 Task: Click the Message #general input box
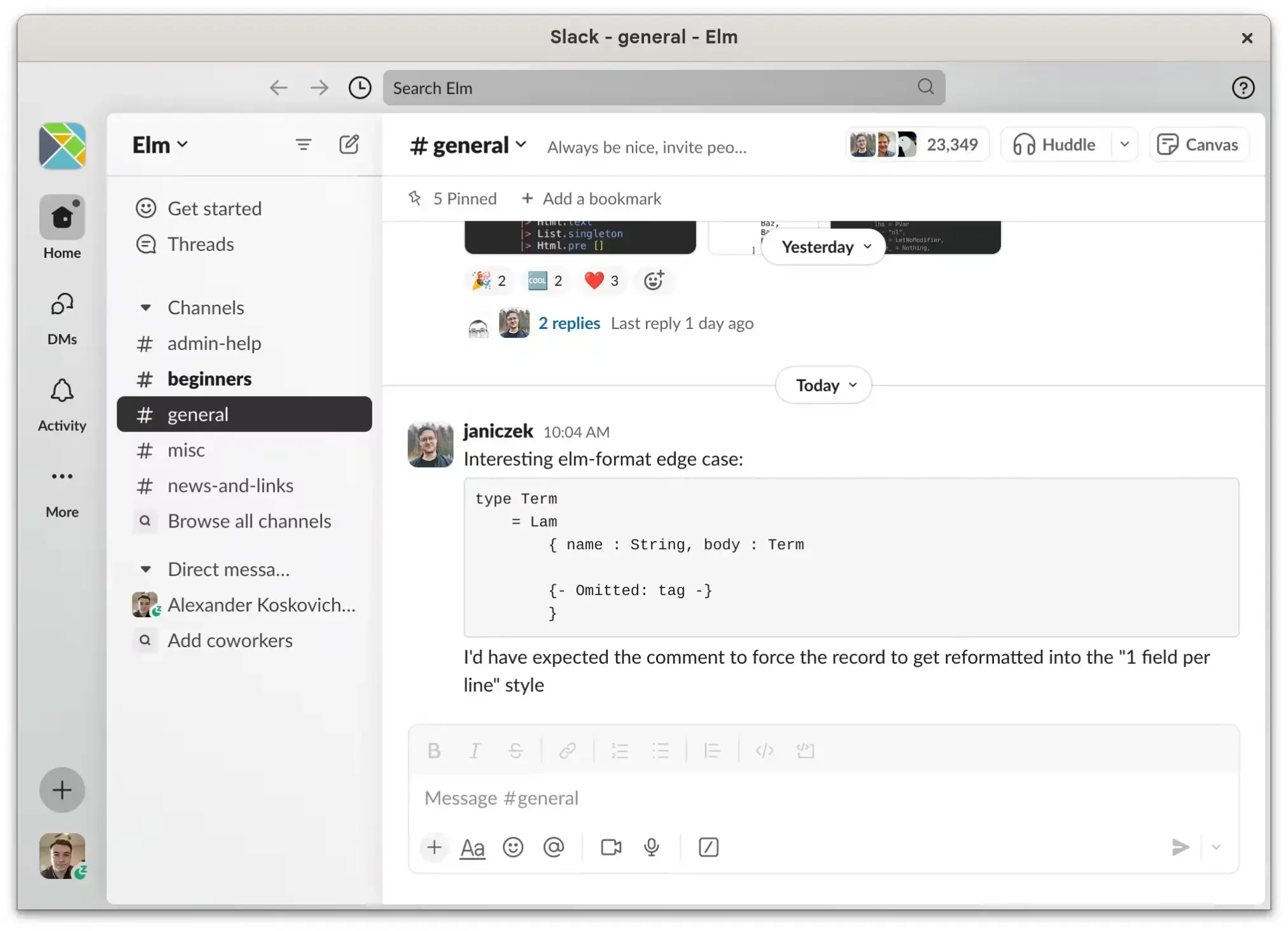823,798
